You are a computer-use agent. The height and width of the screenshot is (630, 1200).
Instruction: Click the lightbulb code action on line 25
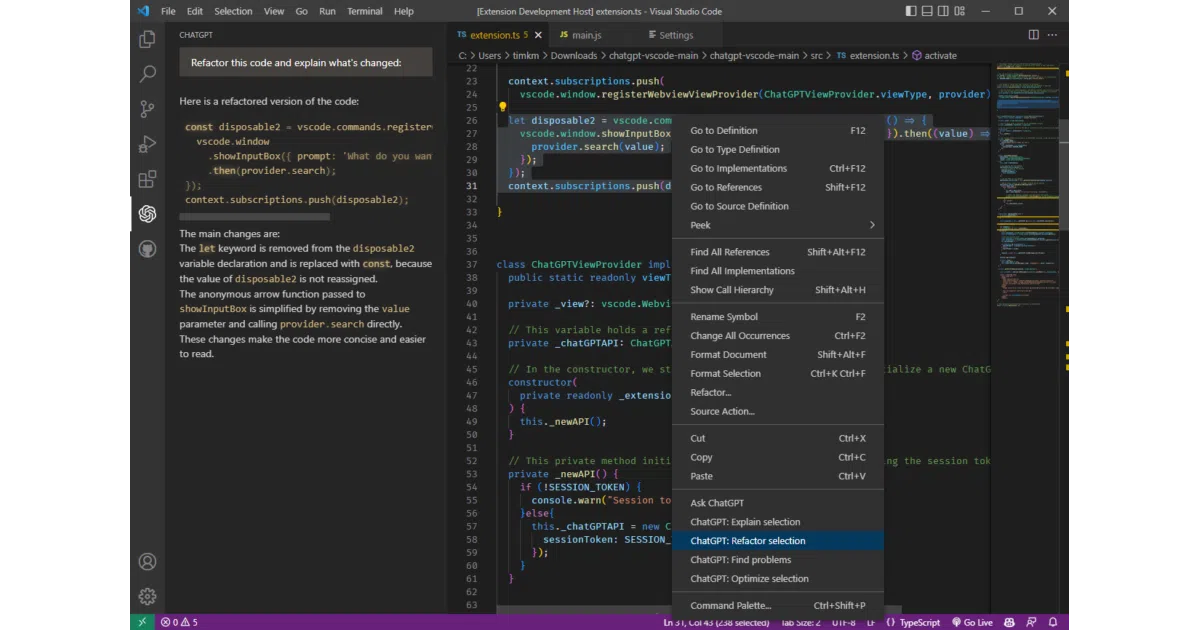[x=503, y=106]
